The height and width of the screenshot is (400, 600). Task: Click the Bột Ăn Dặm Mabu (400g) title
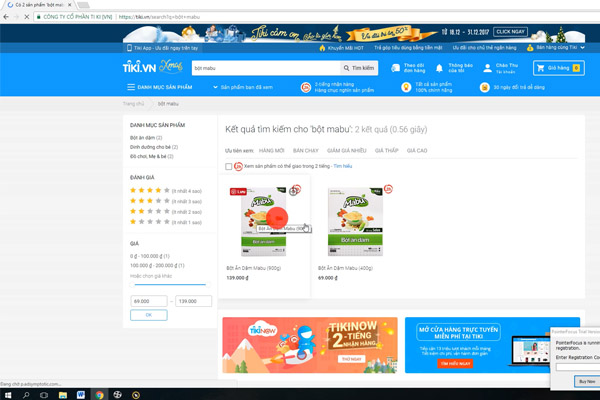(x=345, y=268)
